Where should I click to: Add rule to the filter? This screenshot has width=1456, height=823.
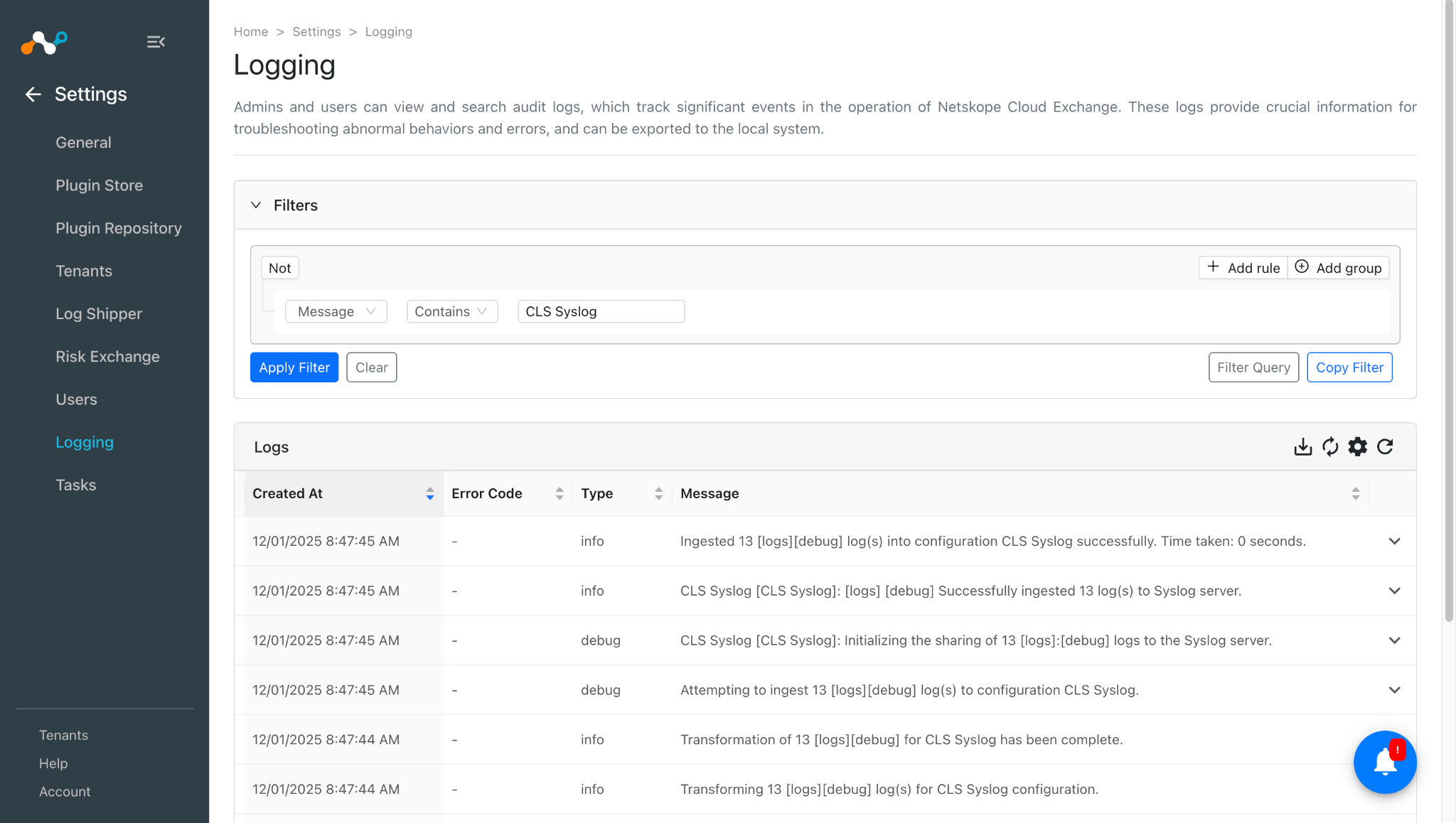(x=1243, y=268)
